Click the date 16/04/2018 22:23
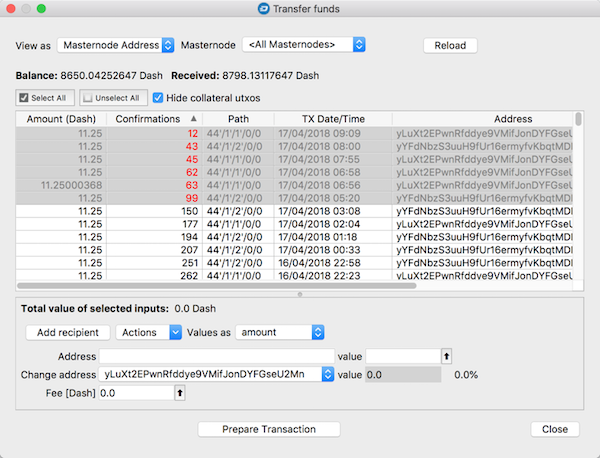The image size is (600, 458). [319, 275]
